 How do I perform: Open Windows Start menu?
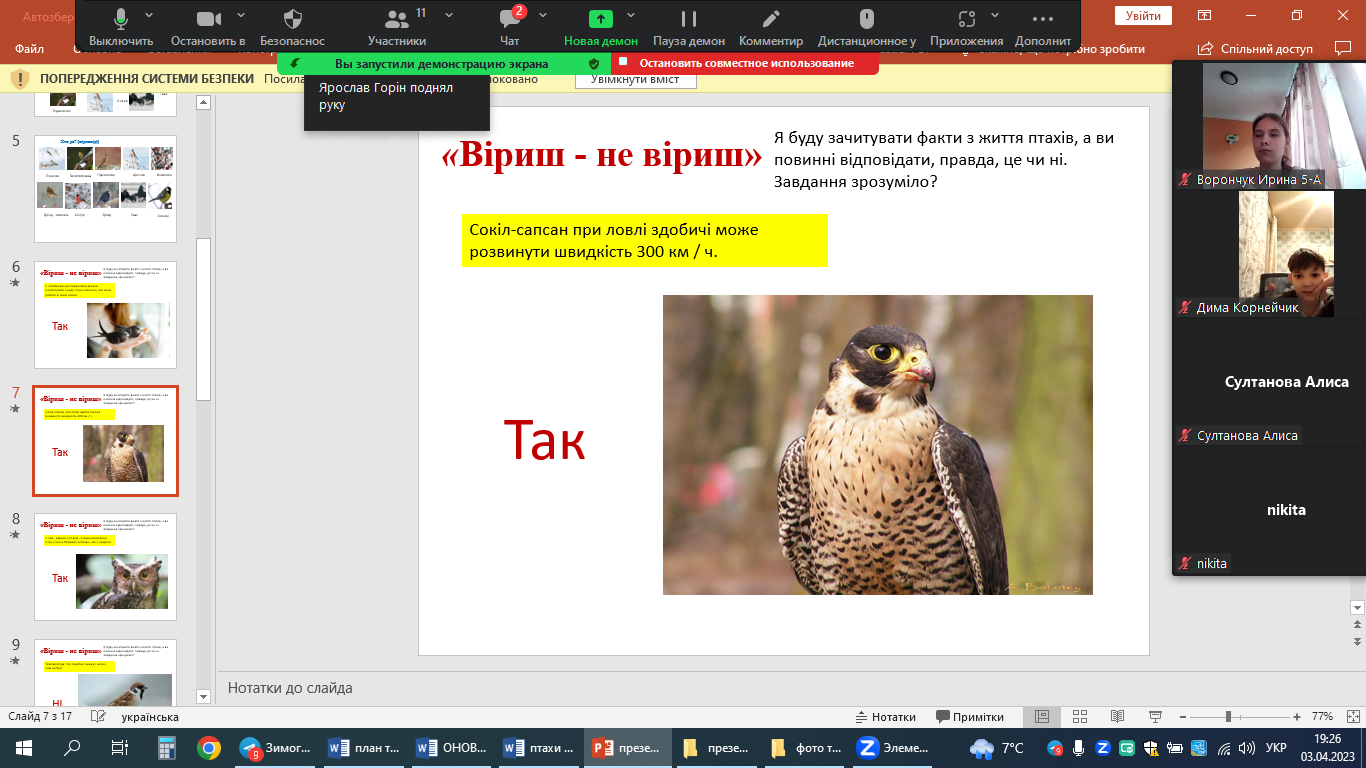tap(24, 748)
